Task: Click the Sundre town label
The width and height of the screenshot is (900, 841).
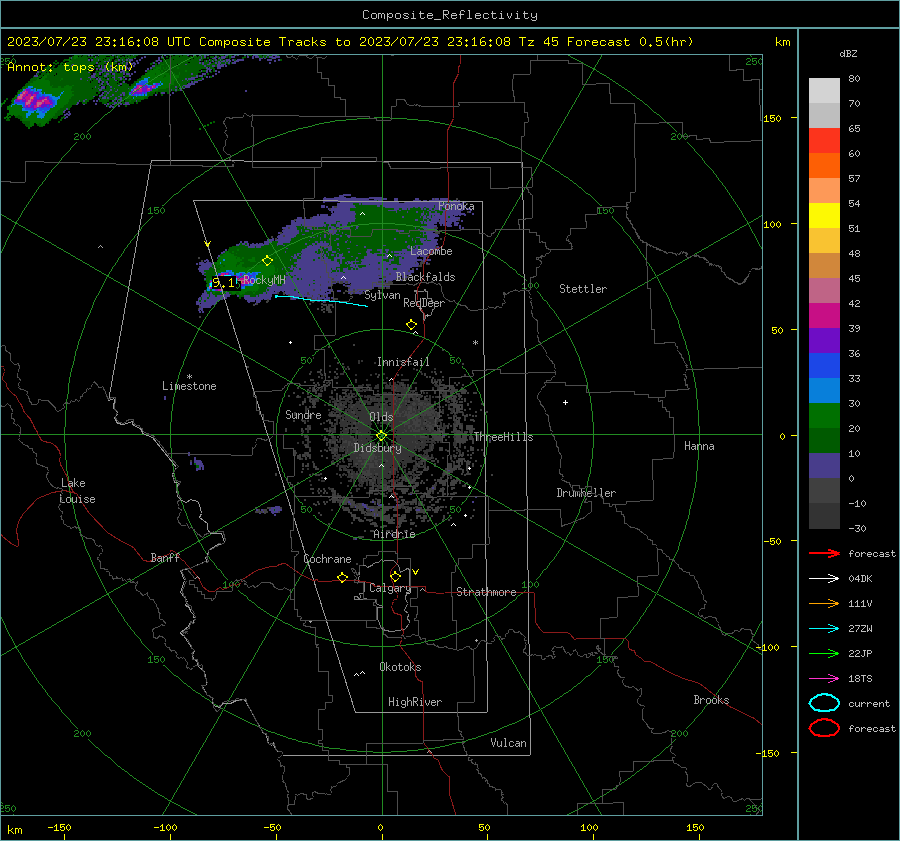Action: click(303, 415)
